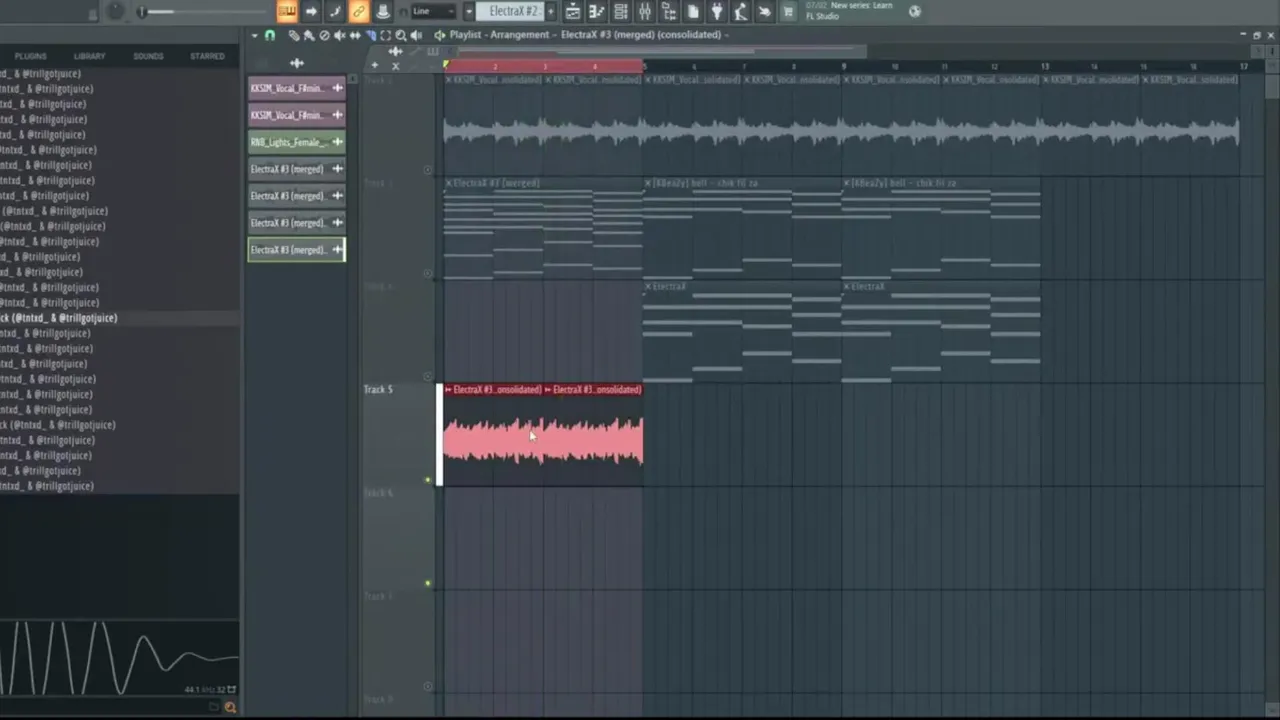Toggle the typing keyboard to piano icon
This screenshot has height=720, width=1280.
287,11
